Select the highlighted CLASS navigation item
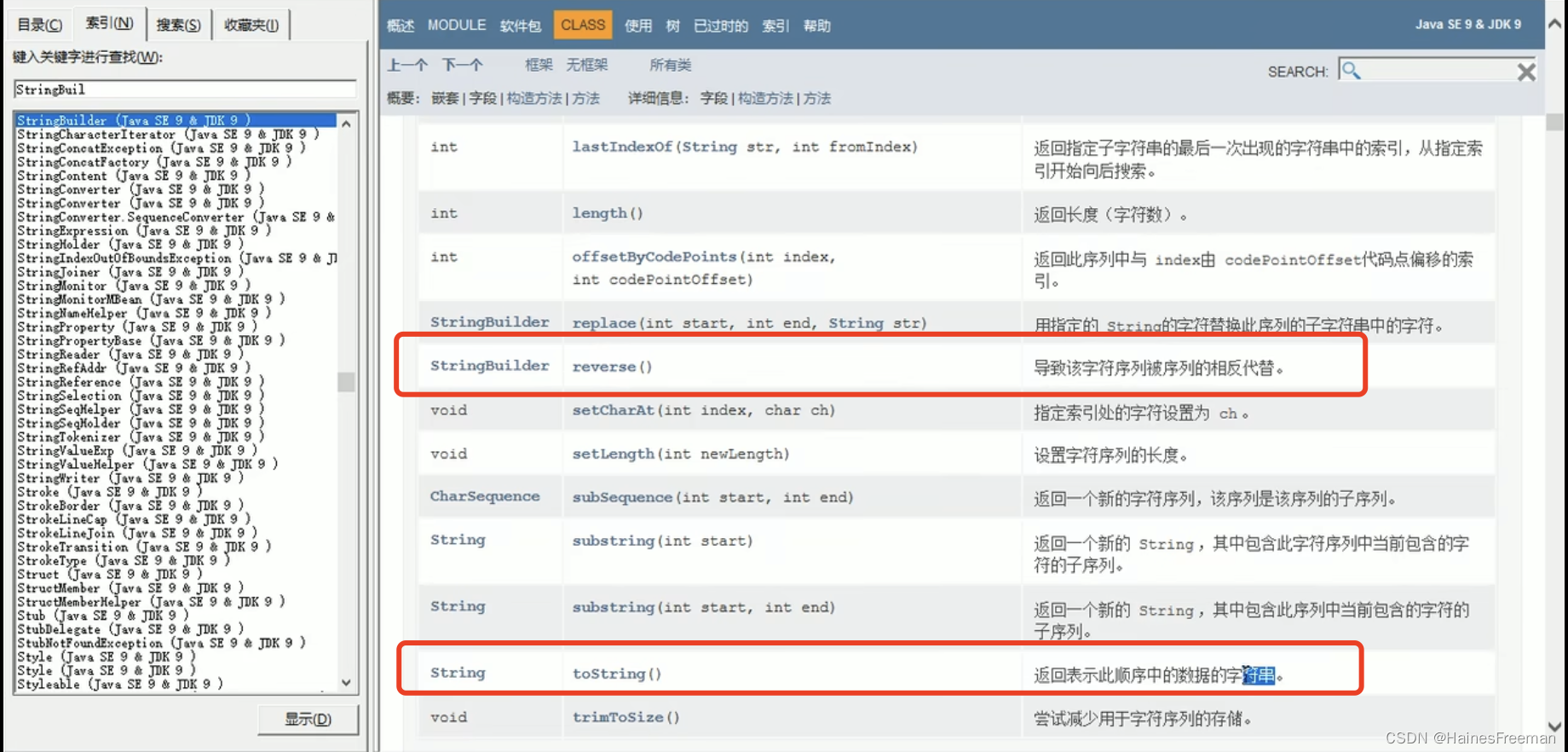1568x752 pixels. pos(583,26)
